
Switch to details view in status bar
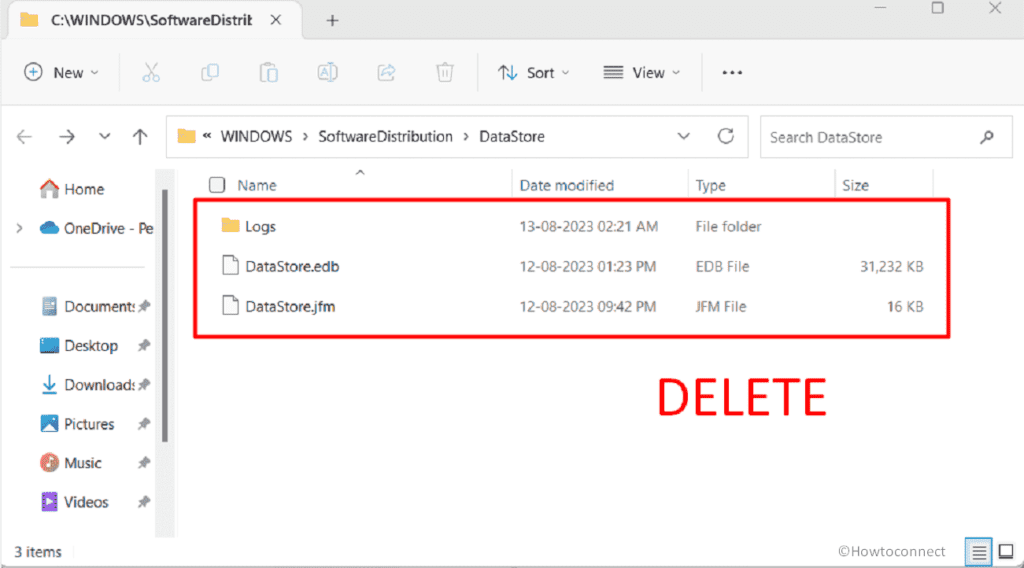[x=978, y=552]
